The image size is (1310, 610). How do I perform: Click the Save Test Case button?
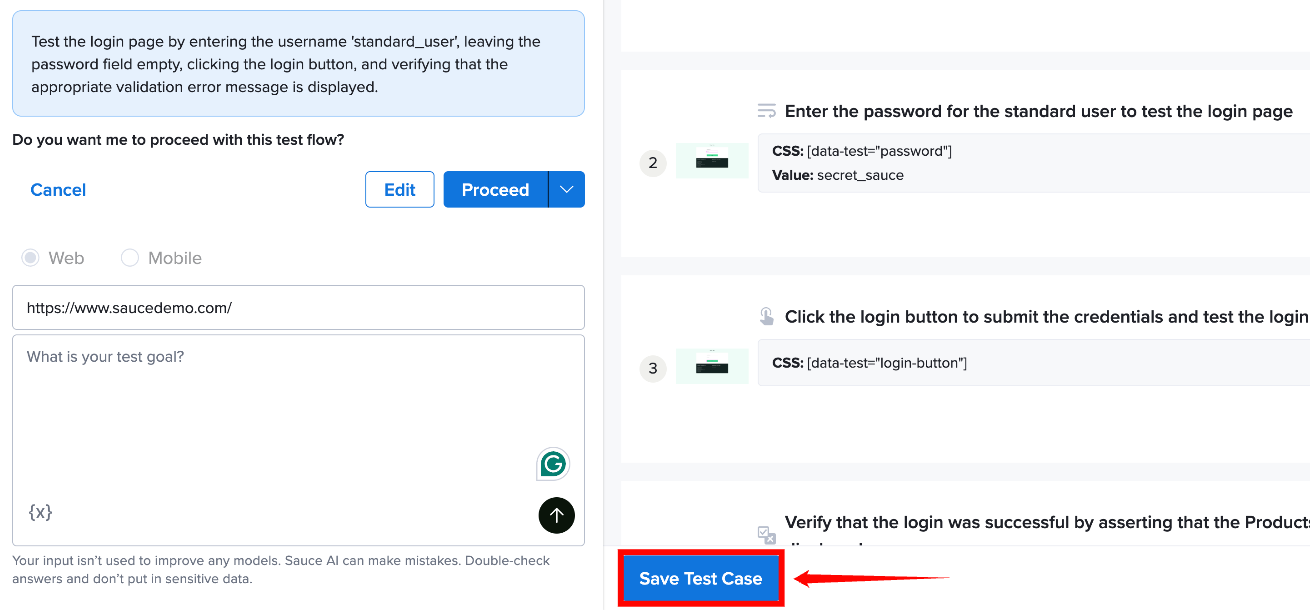701,578
